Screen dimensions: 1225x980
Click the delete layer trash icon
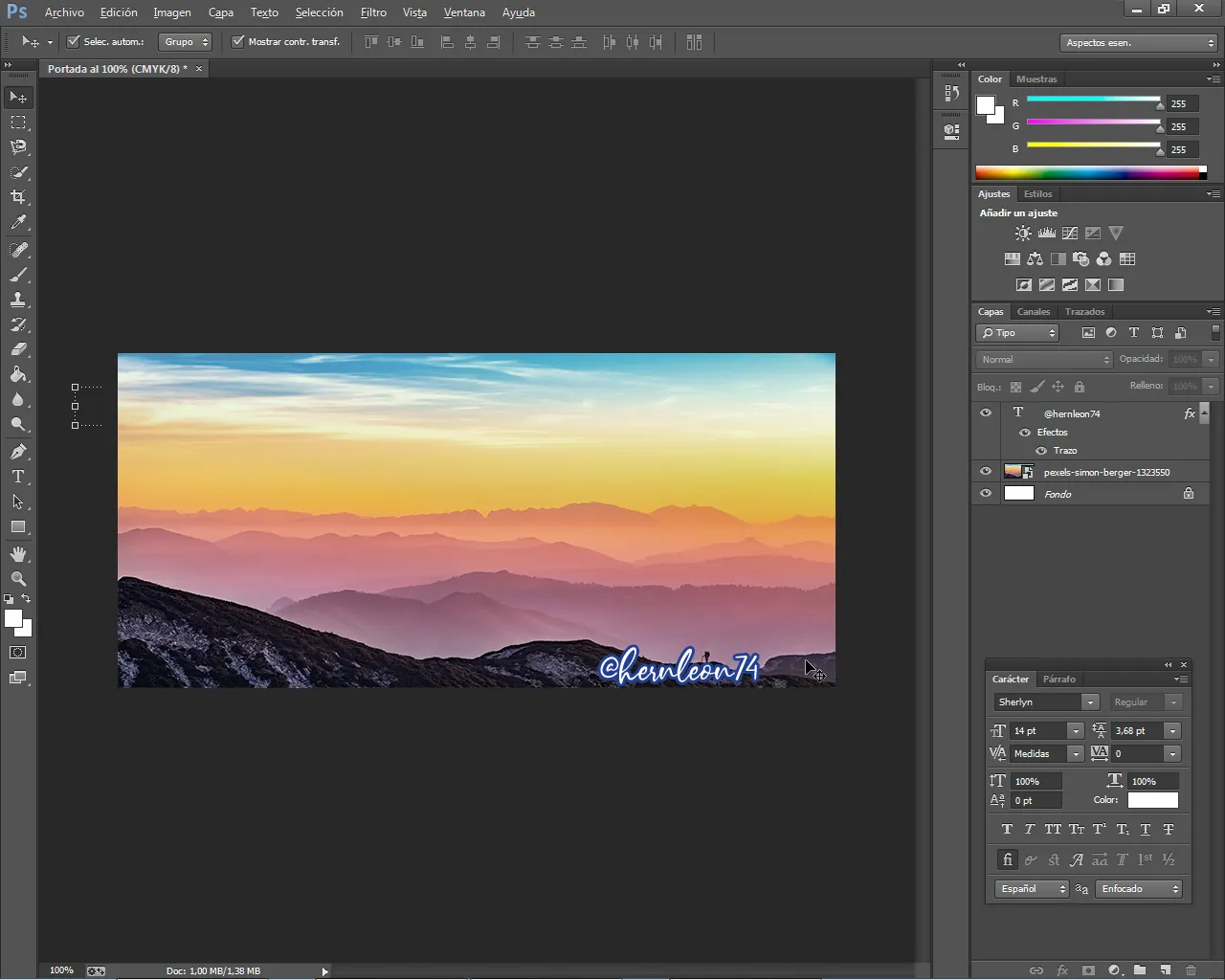[x=1192, y=970]
